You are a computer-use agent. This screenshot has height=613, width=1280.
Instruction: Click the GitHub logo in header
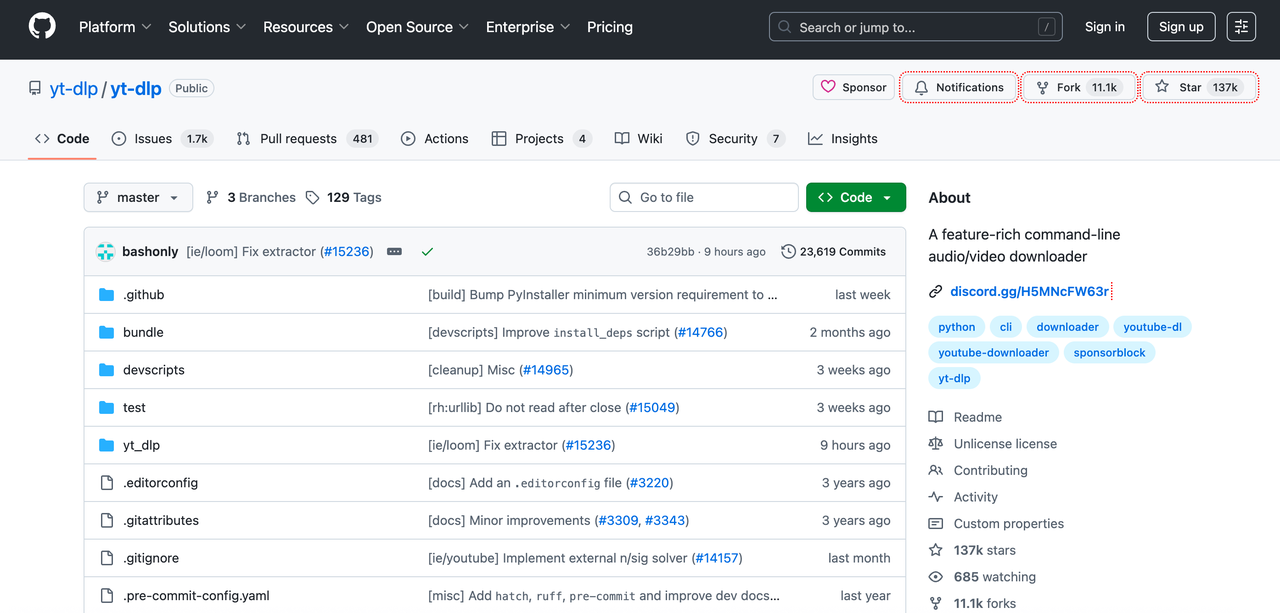[x=42, y=27]
